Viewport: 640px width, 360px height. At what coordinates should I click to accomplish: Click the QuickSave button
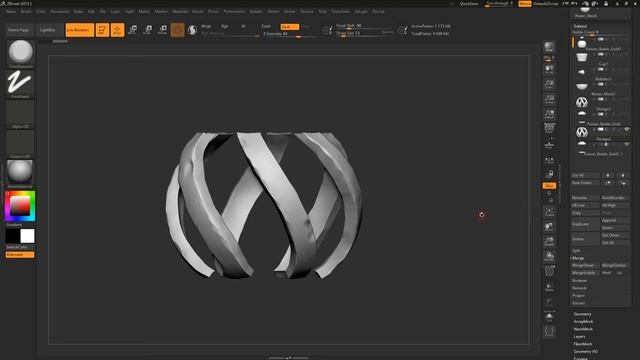pos(469,4)
